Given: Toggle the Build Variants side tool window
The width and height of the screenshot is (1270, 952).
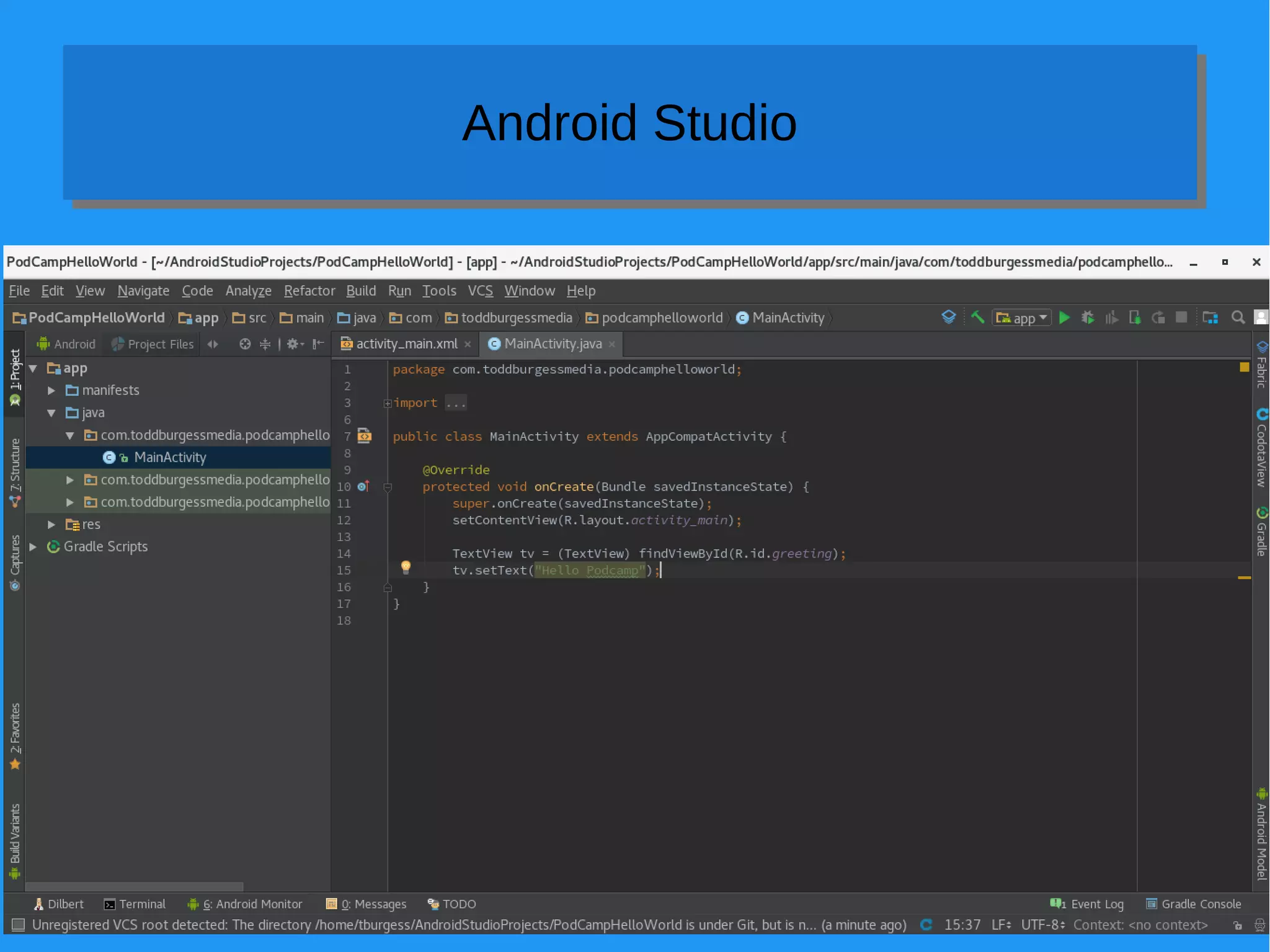Looking at the screenshot, I should (15, 841).
